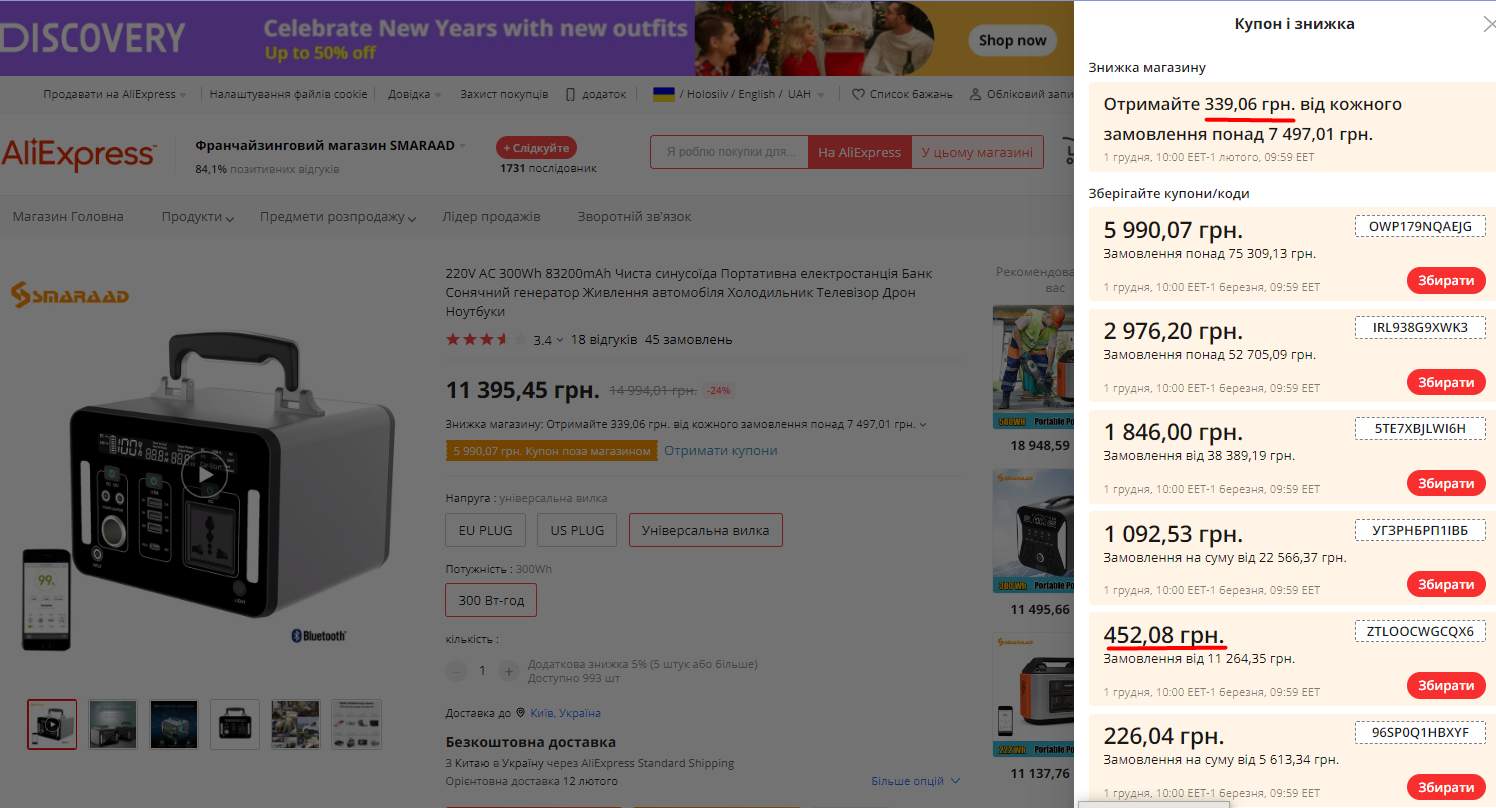The image size is (1496, 808).
Task: Play the product video on main image
Action: [205, 474]
